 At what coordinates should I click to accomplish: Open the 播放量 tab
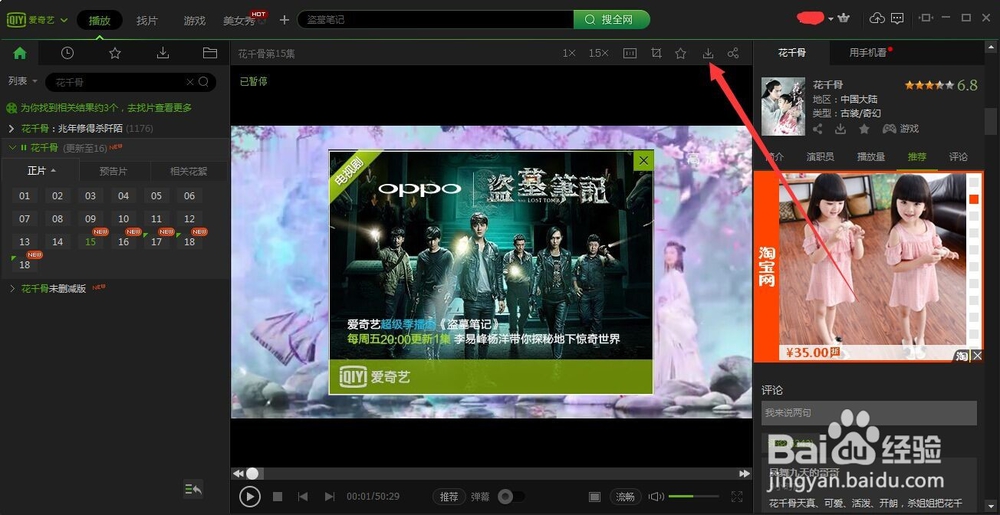click(871, 156)
